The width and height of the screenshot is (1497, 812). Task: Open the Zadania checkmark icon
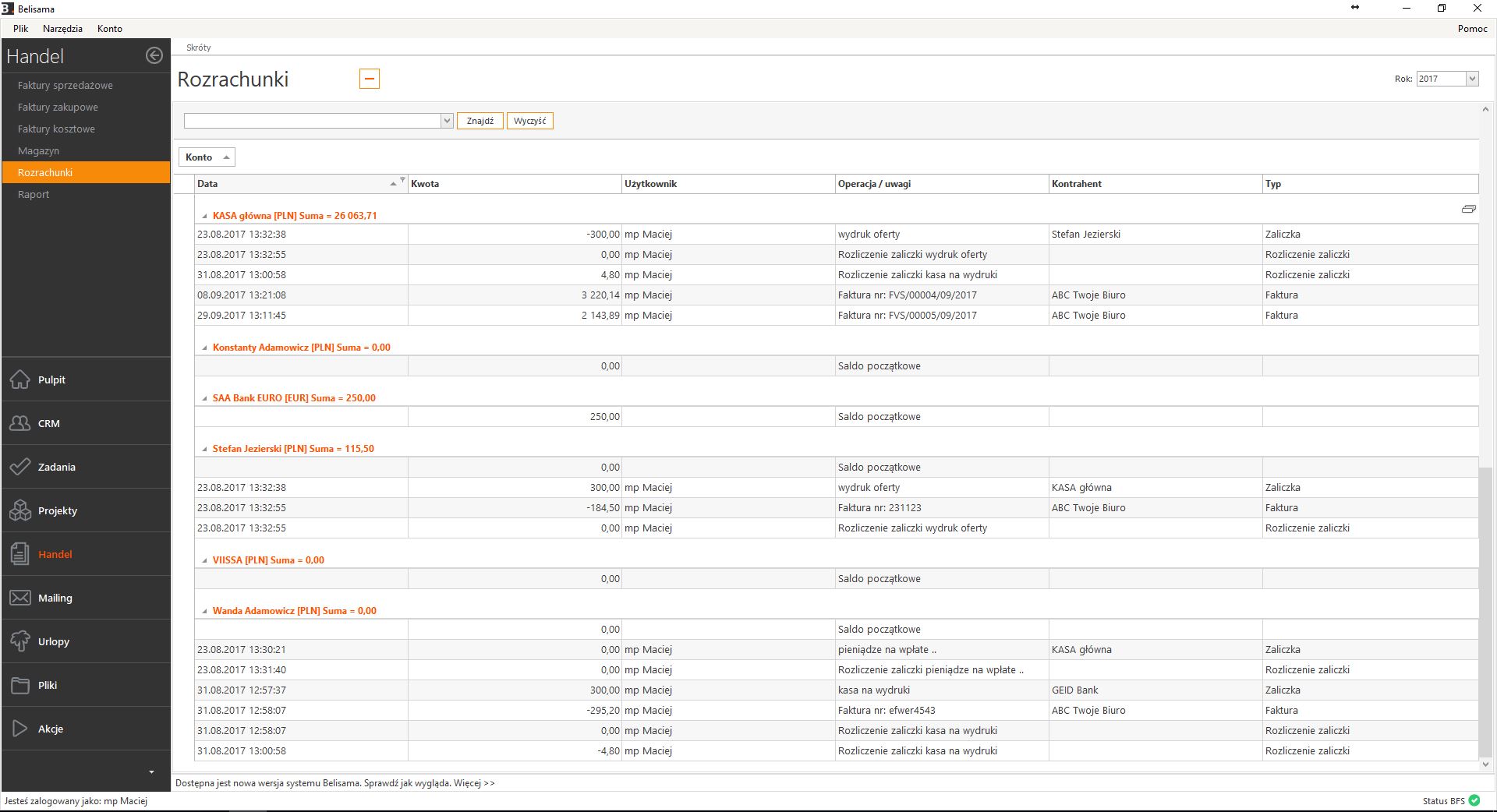coord(20,467)
